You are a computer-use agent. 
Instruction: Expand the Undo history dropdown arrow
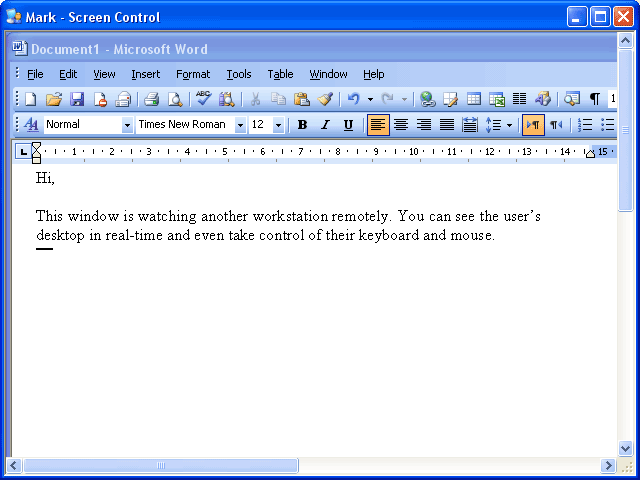tap(370, 99)
